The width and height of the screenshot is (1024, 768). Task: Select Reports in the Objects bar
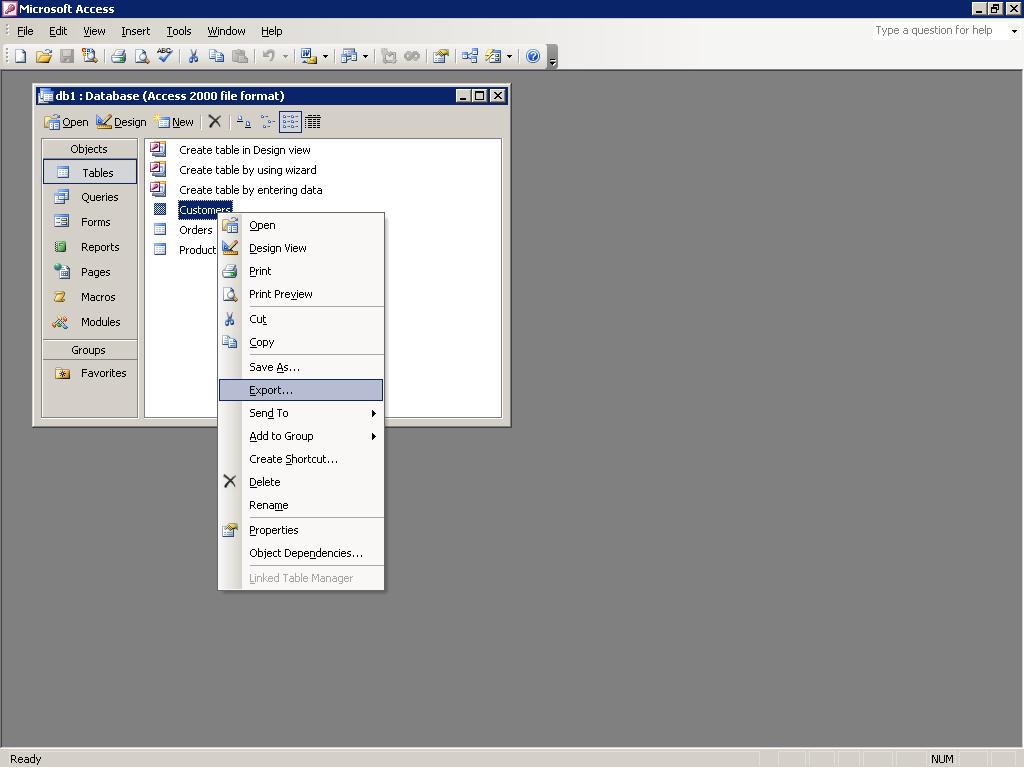coord(90,247)
